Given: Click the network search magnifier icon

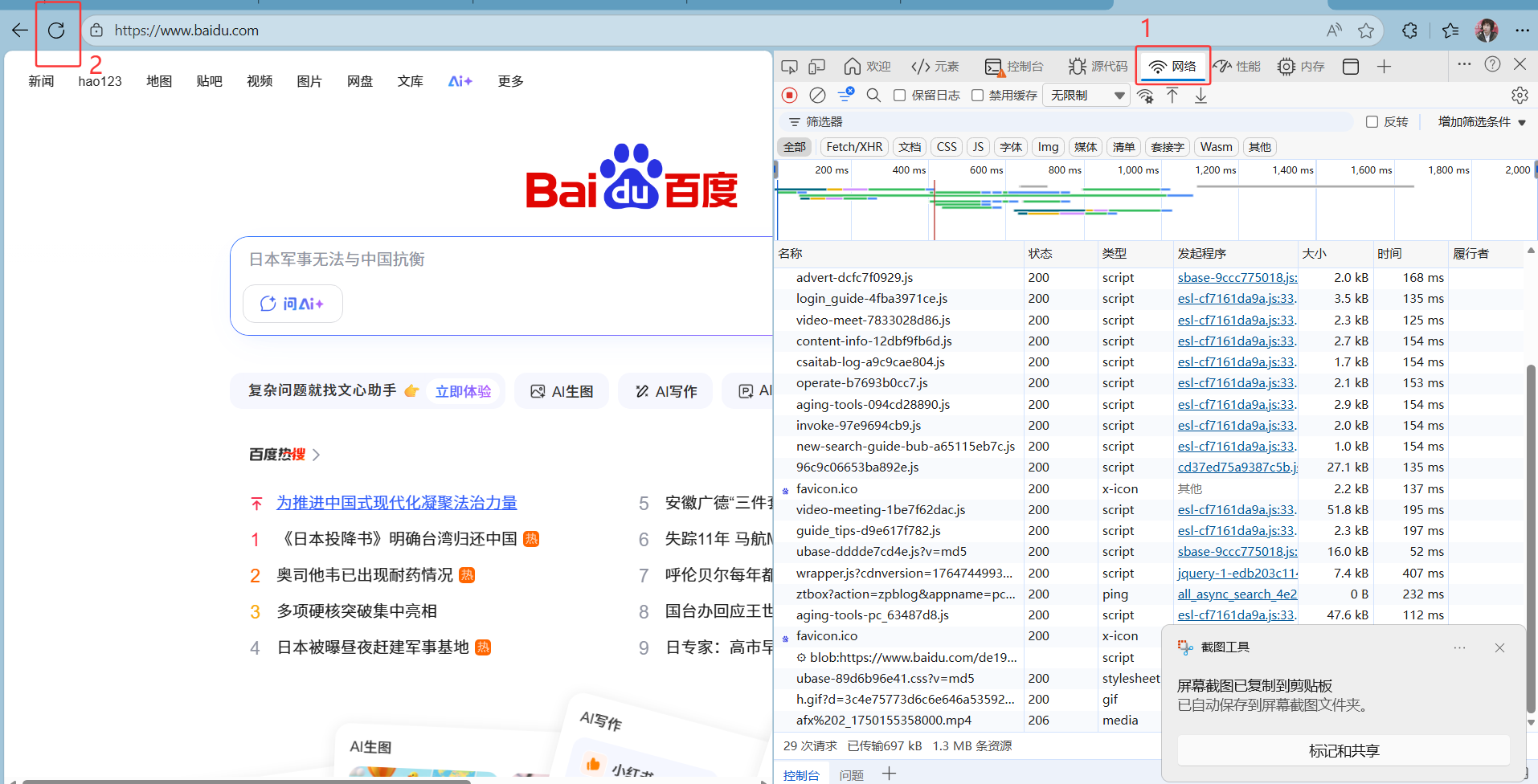Looking at the screenshot, I should coord(873,96).
